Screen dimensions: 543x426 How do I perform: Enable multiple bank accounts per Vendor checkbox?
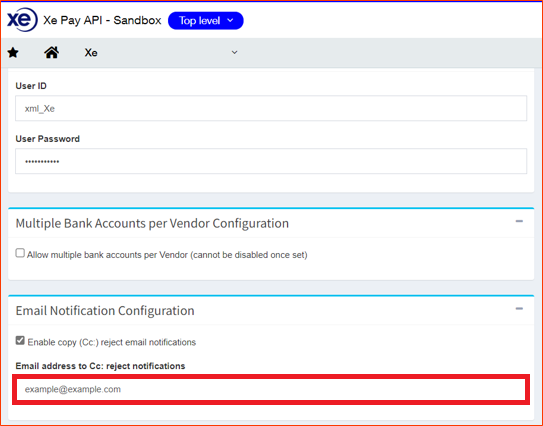click(x=20, y=253)
